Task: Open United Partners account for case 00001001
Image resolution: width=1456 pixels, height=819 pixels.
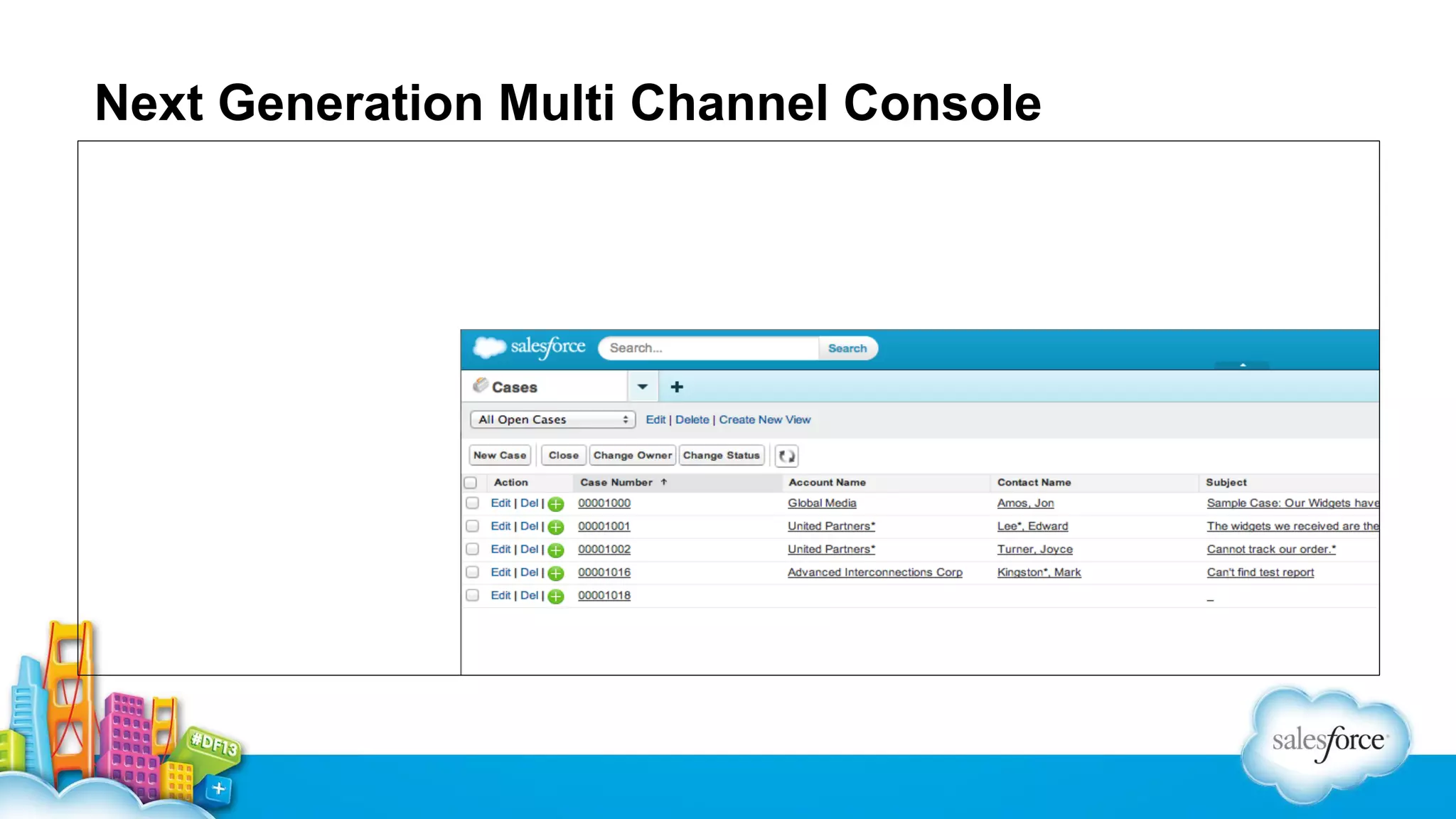Action: [831, 526]
